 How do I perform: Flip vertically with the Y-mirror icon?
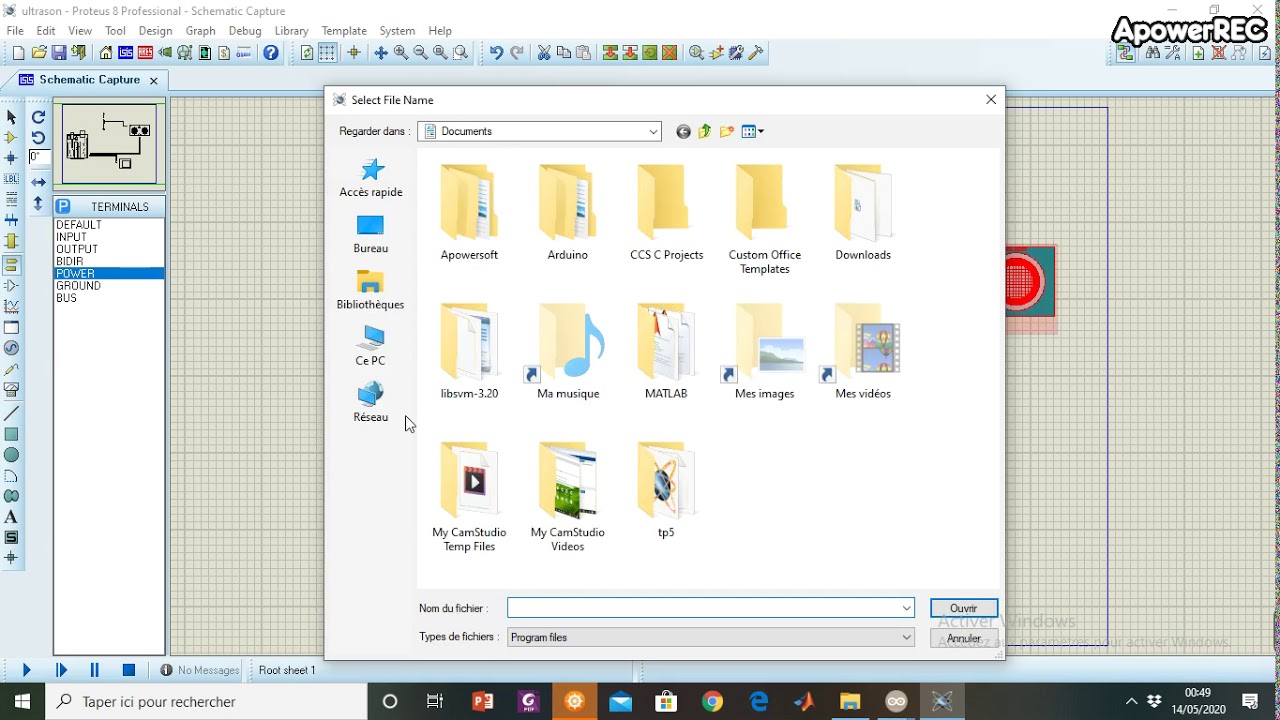click(38, 203)
